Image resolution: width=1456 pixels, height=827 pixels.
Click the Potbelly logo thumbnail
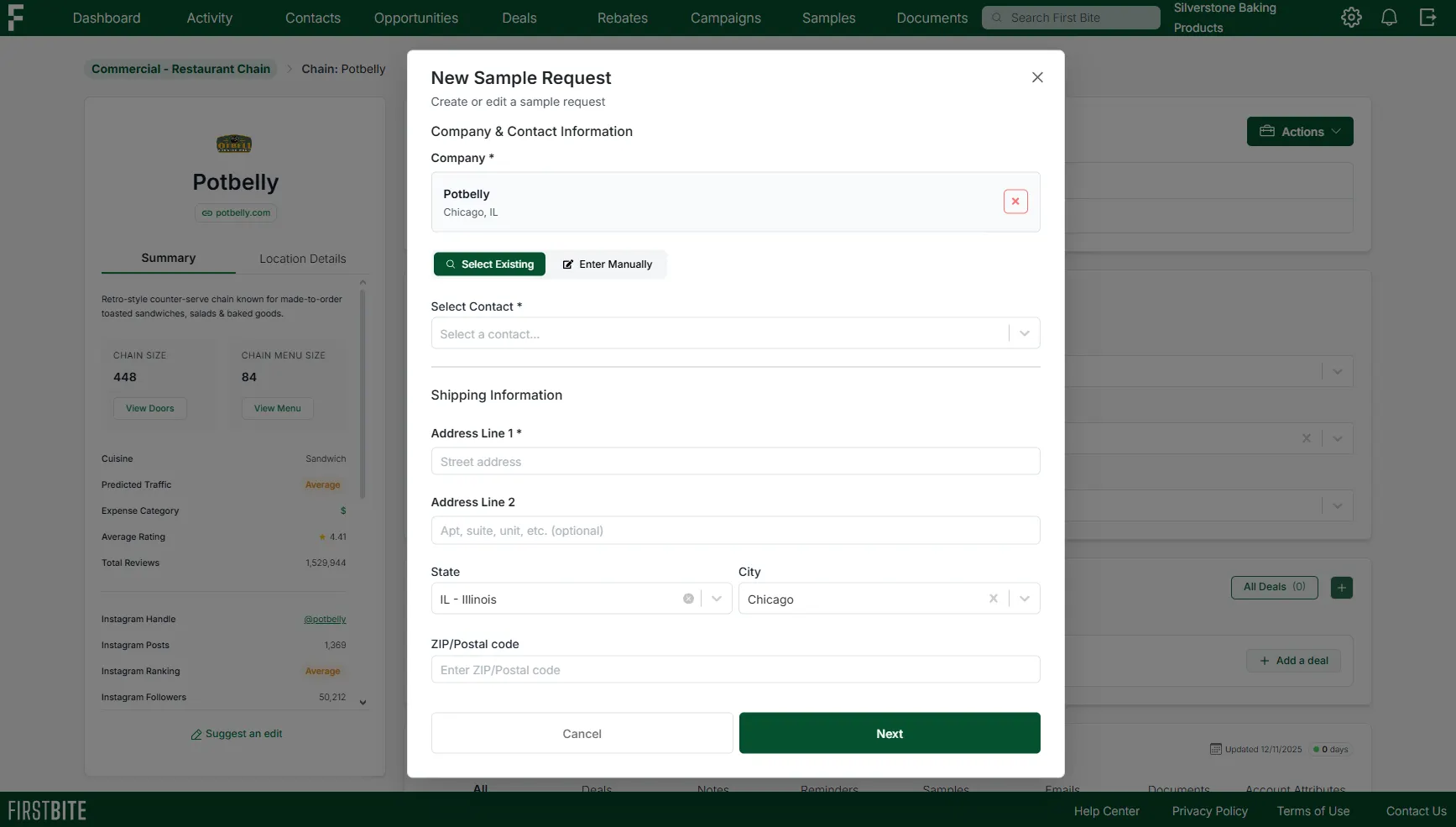[234, 144]
